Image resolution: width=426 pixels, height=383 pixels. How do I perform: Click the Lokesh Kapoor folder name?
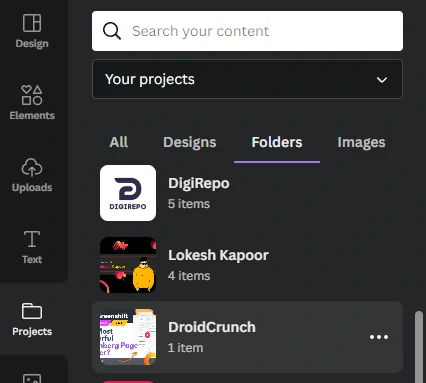218,255
